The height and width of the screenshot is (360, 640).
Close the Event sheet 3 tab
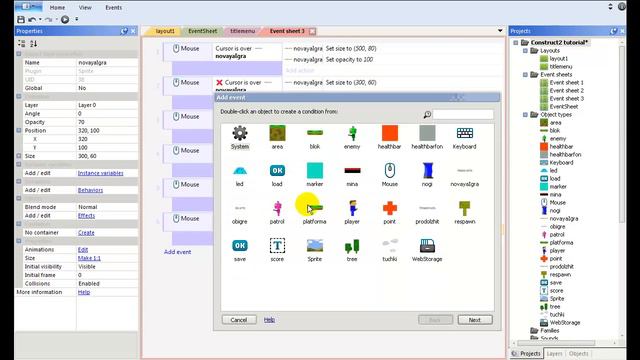[x=312, y=31]
